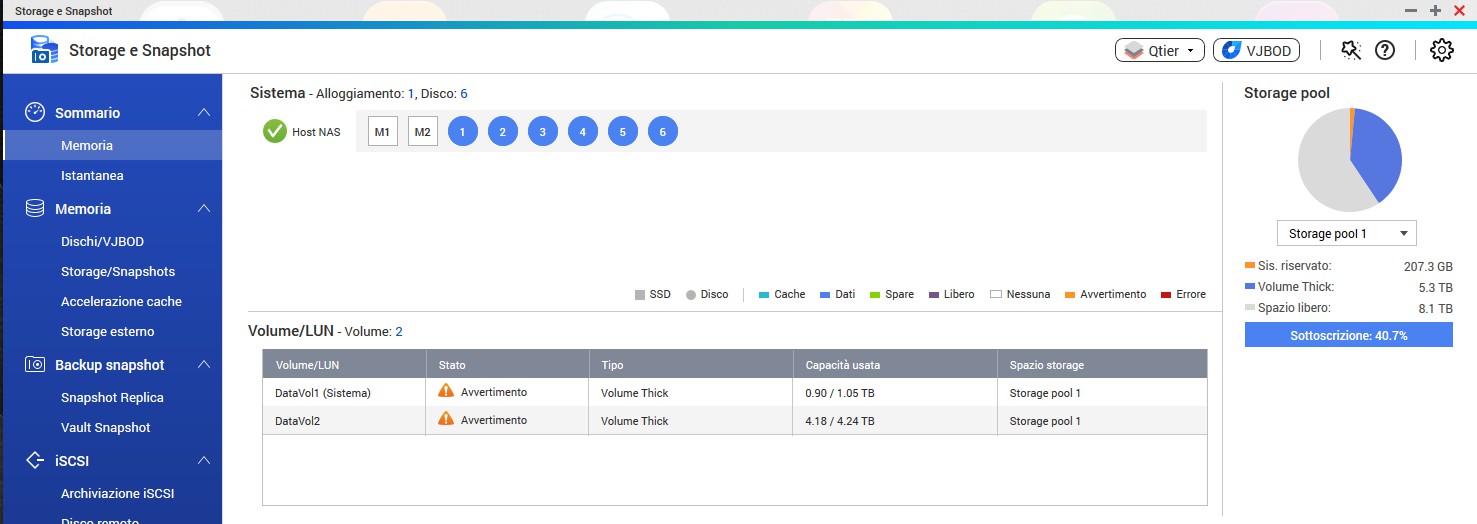Click the volume count link 2
This screenshot has width=1477, height=524.
pyautogui.click(x=399, y=331)
